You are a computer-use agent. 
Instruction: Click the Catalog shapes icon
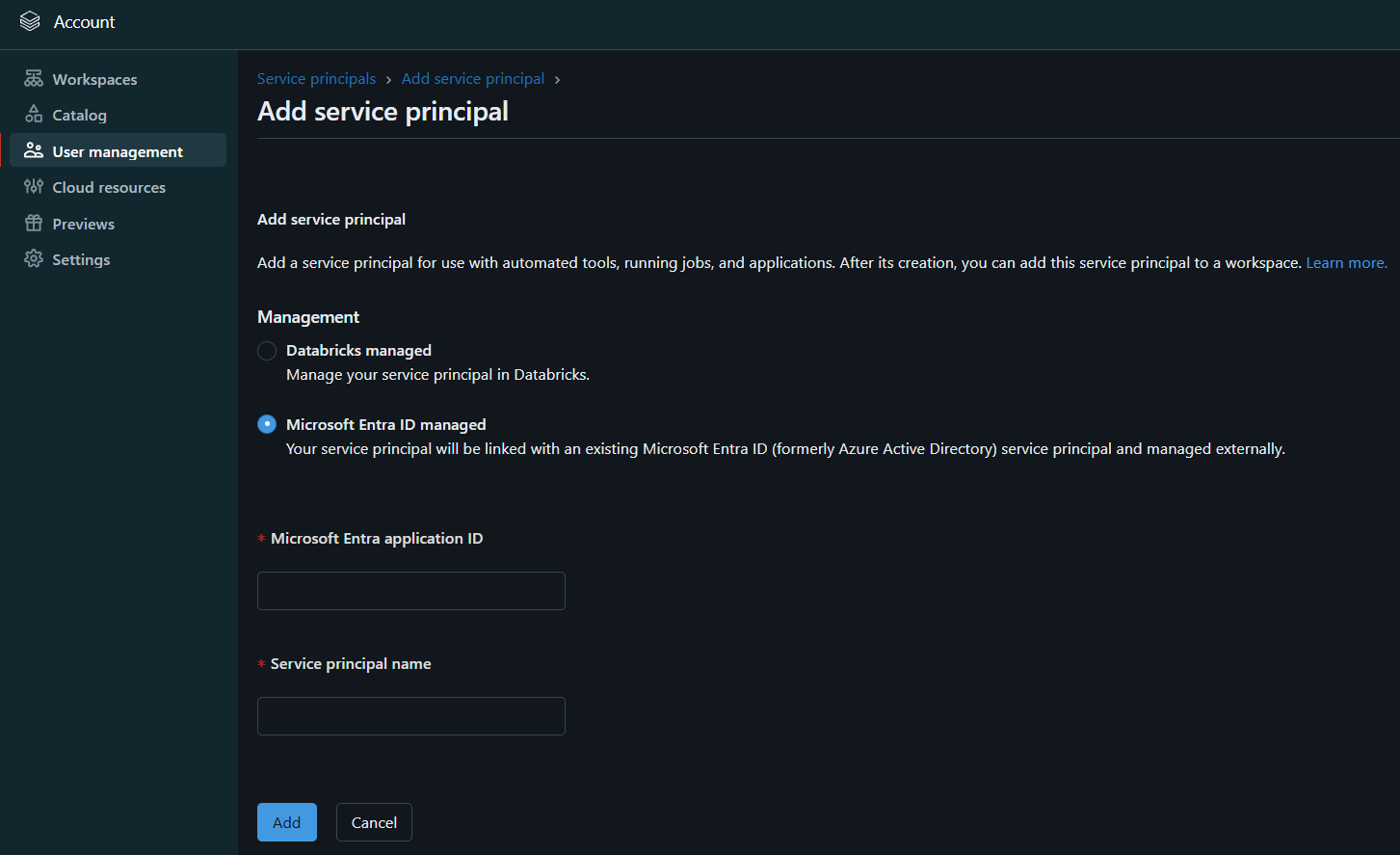tap(34, 114)
